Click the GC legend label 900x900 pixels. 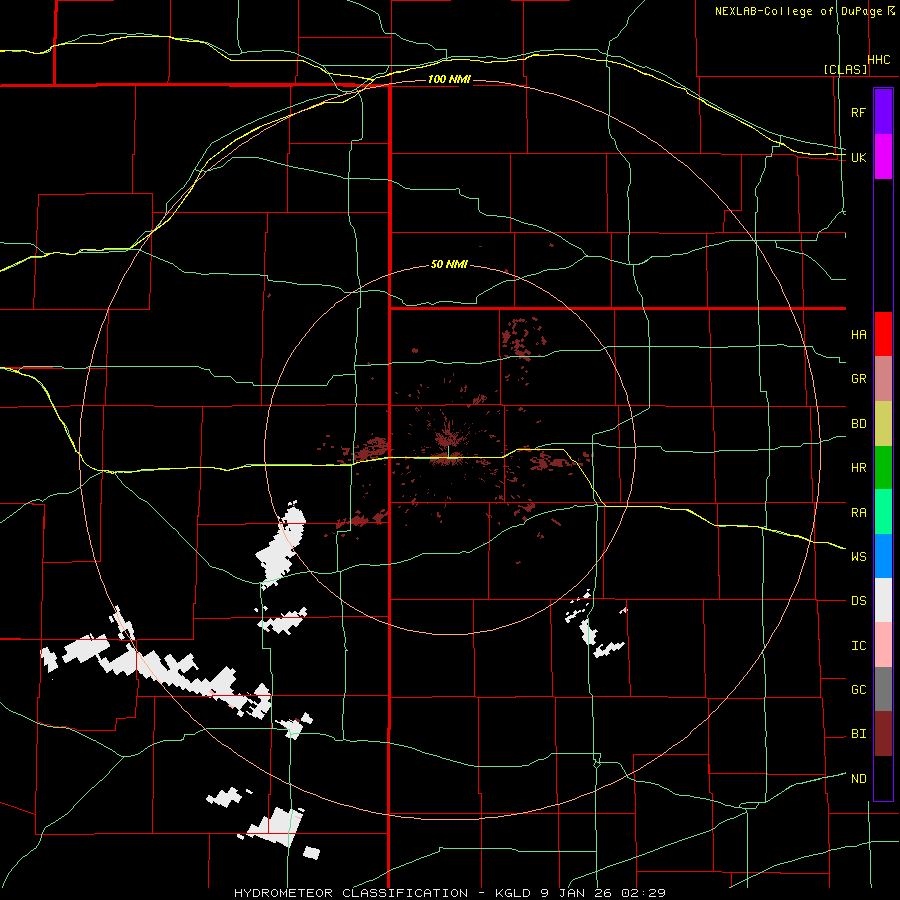858,690
